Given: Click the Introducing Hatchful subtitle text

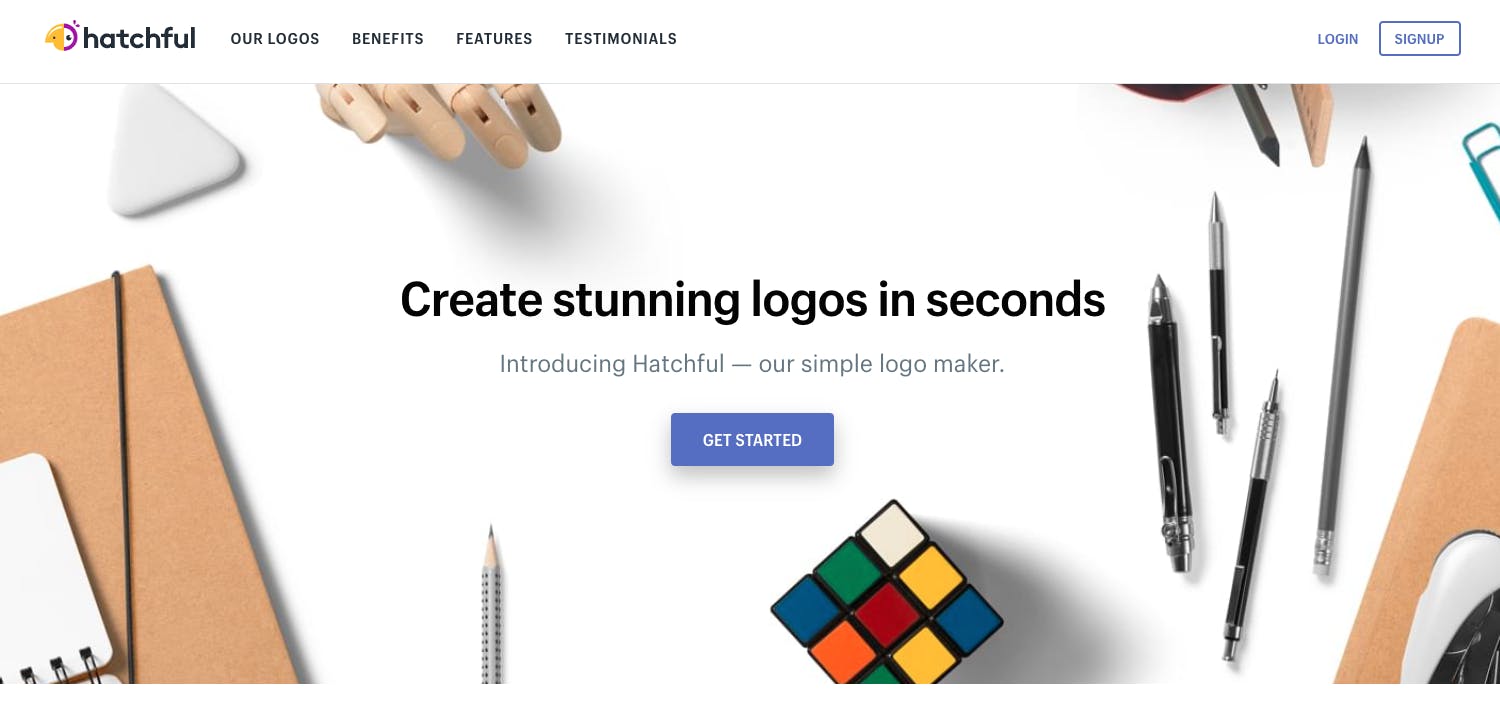Looking at the screenshot, I should click(752, 364).
